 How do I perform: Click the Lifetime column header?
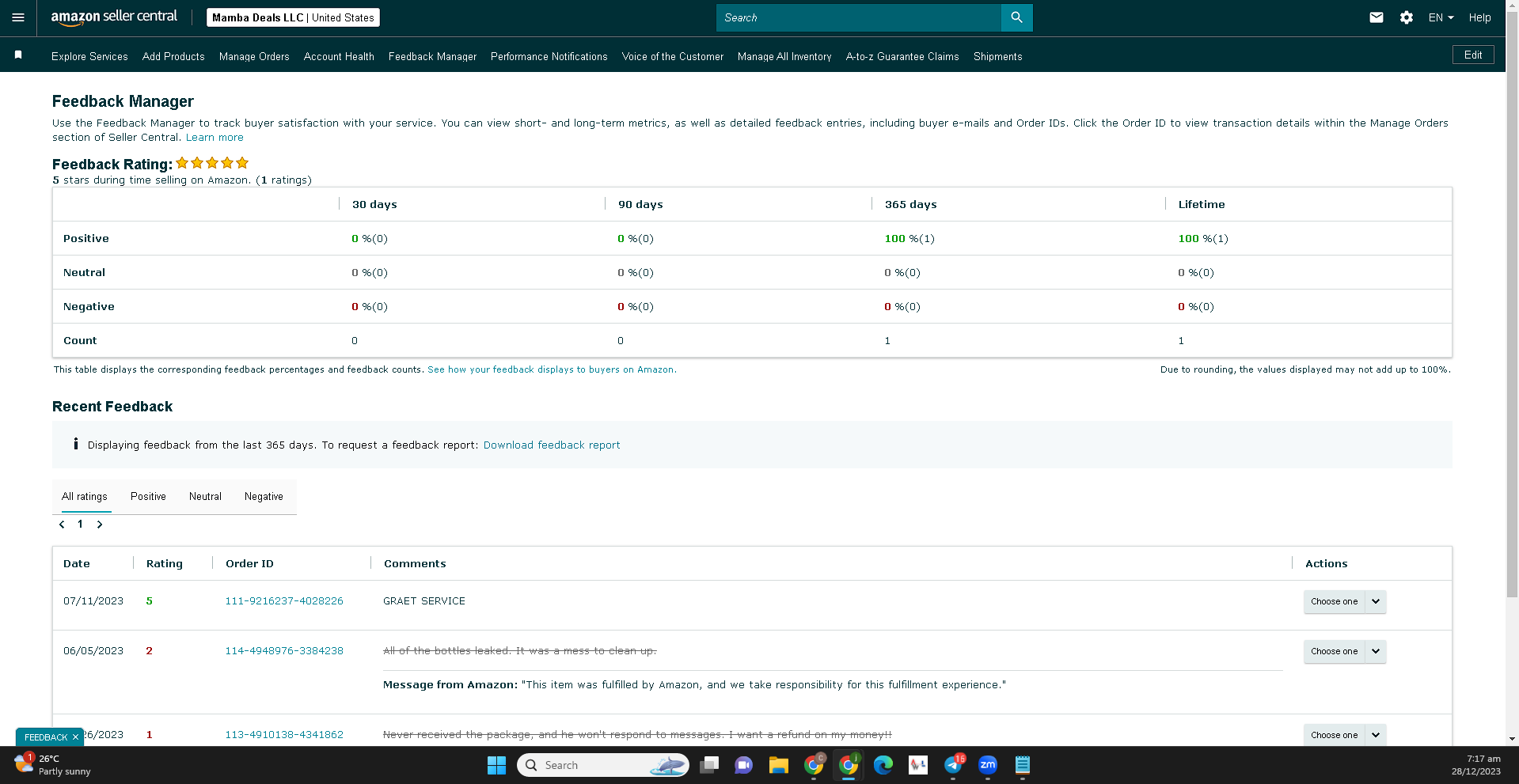click(x=1201, y=204)
